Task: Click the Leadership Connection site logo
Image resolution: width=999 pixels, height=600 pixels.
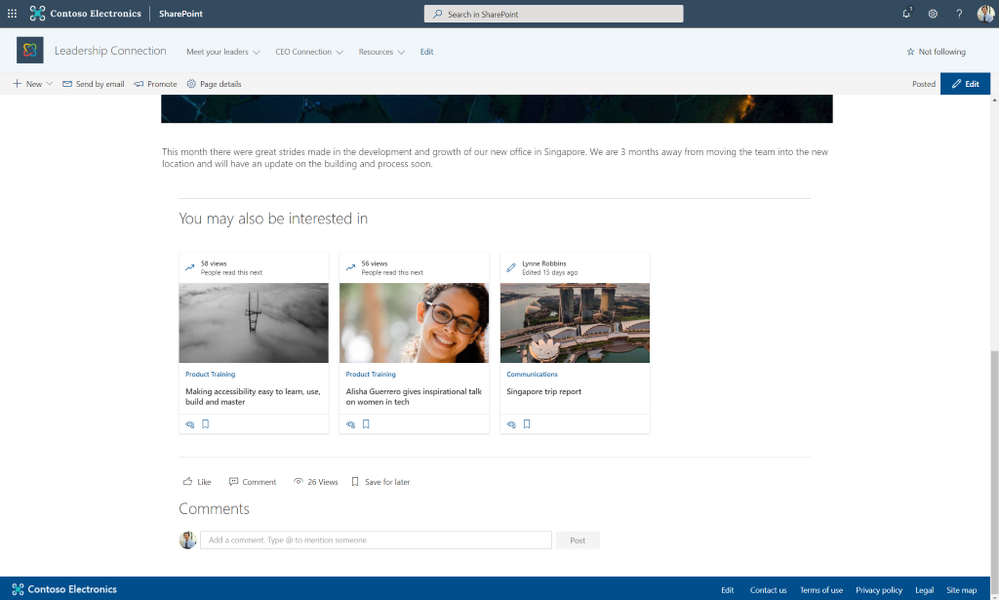Action: 30,50
